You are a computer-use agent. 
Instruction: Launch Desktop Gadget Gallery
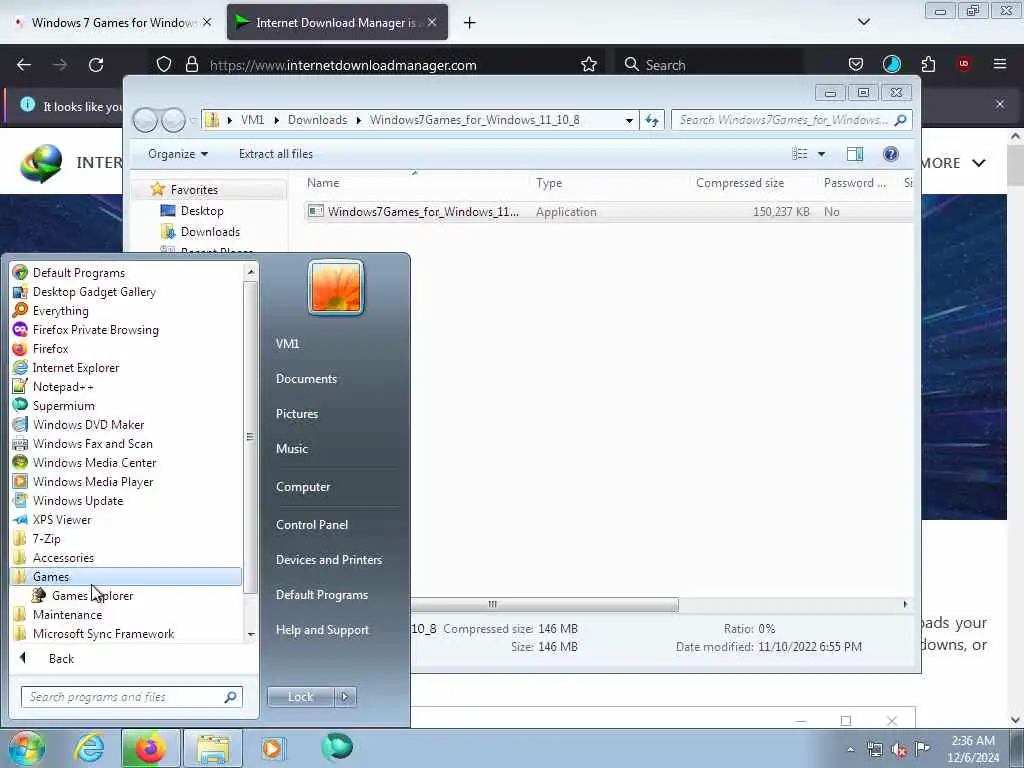click(94, 292)
